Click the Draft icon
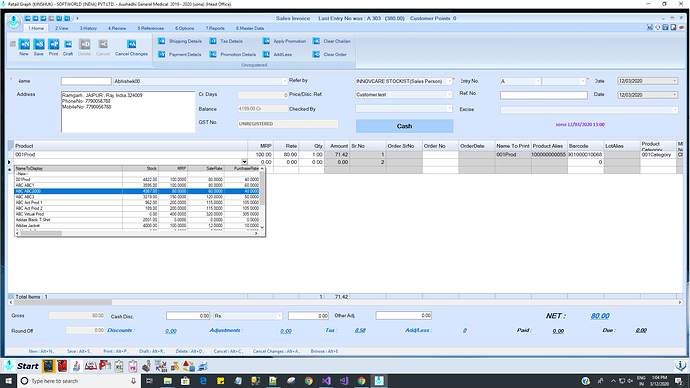690x388 pixels. (x=68, y=44)
